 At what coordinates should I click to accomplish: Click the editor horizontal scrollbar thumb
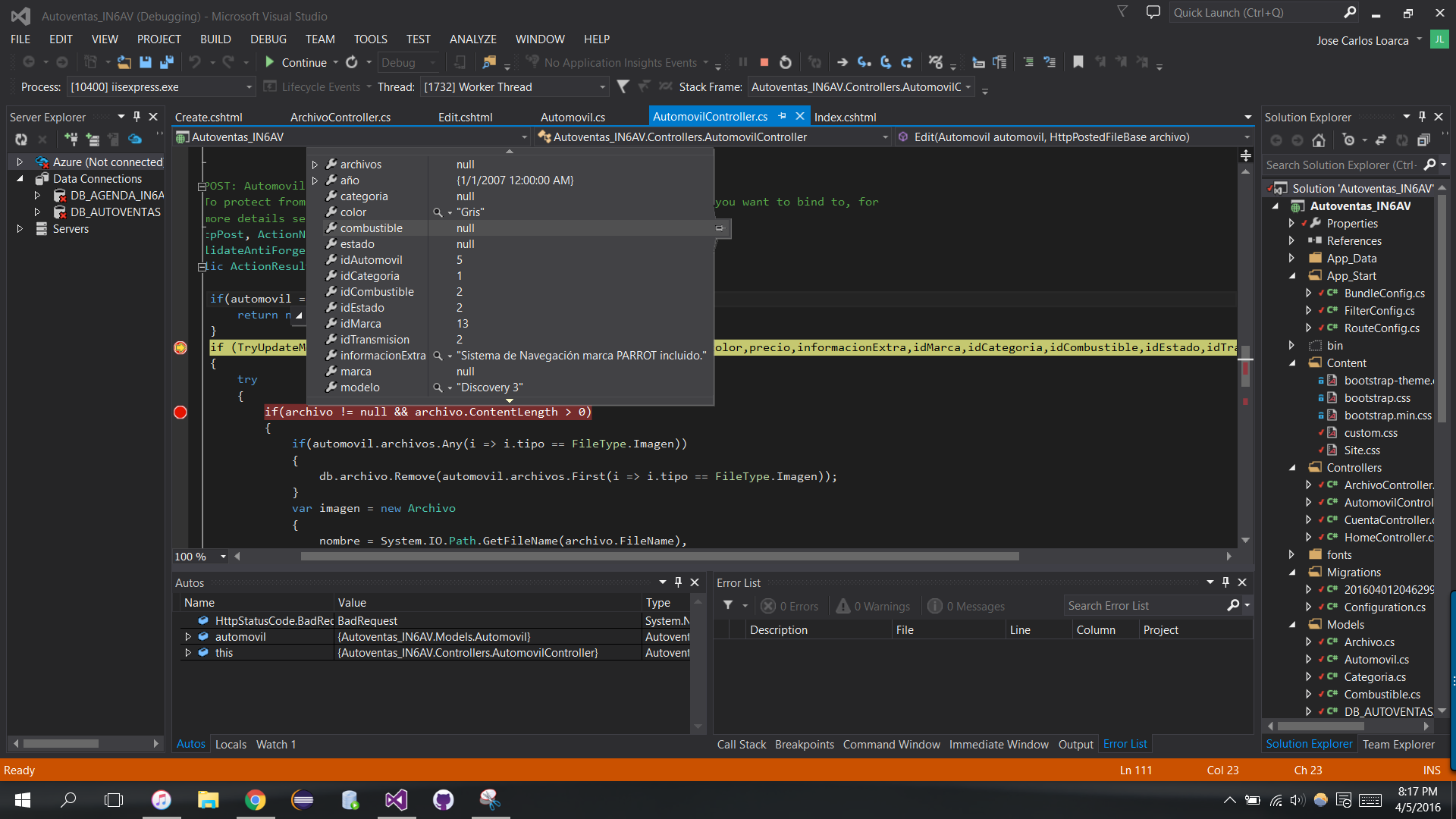pyautogui.click(x=659, y=557)
